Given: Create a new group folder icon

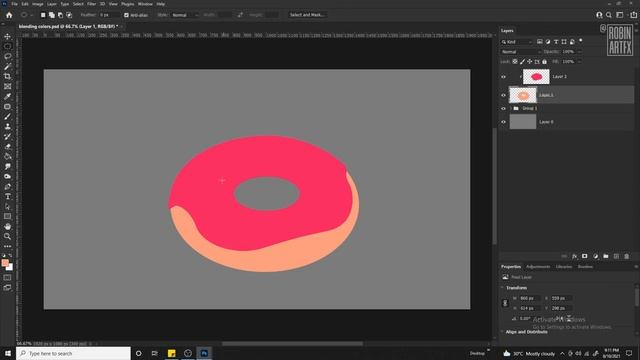Looking at the screenshot, I should (606, 256).
